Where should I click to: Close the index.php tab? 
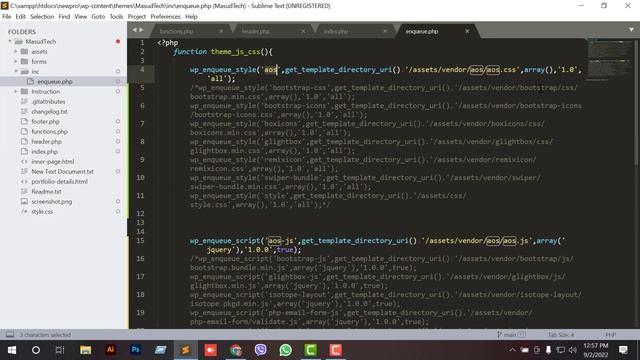385,31
